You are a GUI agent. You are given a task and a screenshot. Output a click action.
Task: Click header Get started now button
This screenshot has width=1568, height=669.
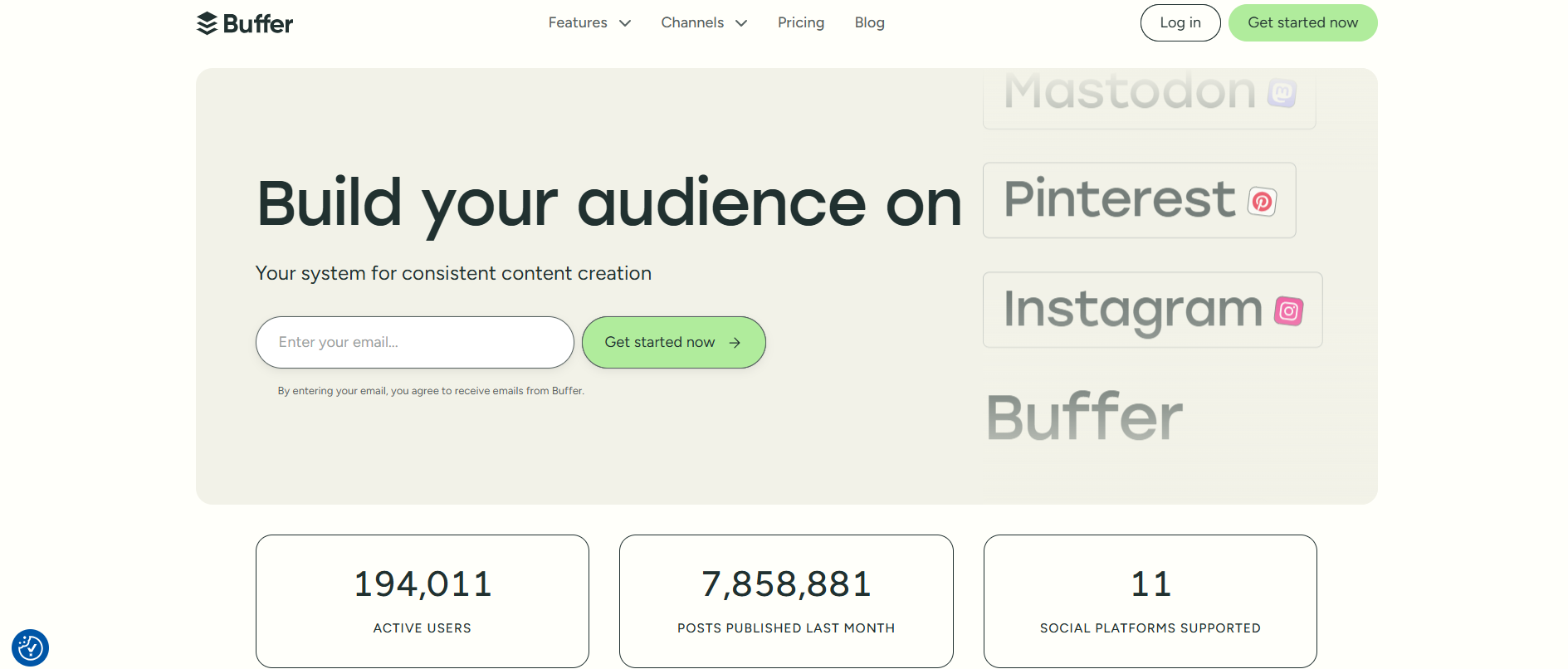1303,22
